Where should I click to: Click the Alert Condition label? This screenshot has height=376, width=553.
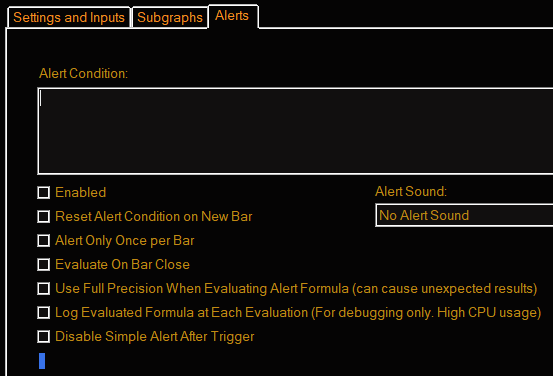click(x=83, y=73)
